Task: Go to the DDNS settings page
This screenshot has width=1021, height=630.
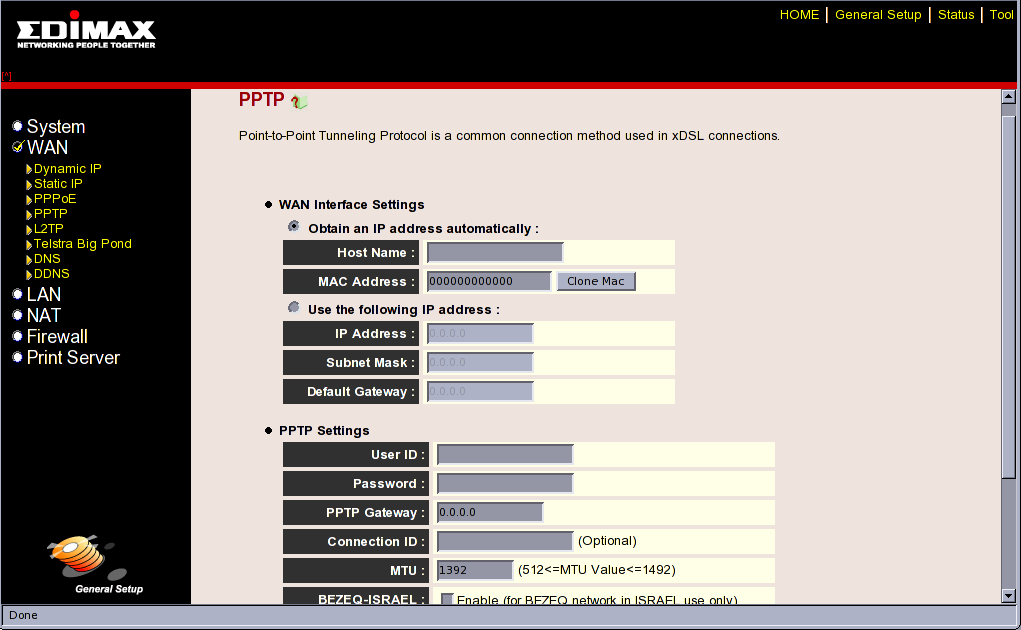Action: (51, 273)
